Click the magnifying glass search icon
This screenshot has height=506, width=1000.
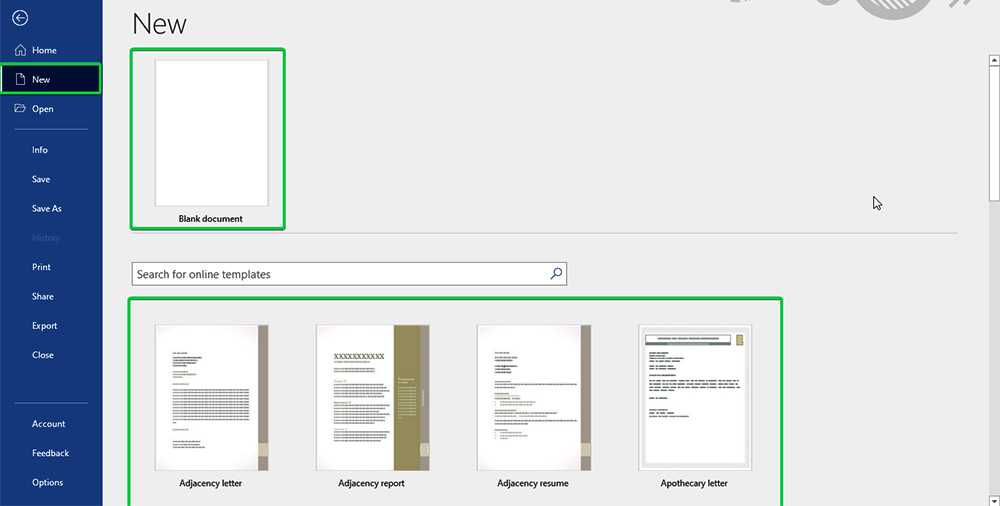[x=557, y=274]
